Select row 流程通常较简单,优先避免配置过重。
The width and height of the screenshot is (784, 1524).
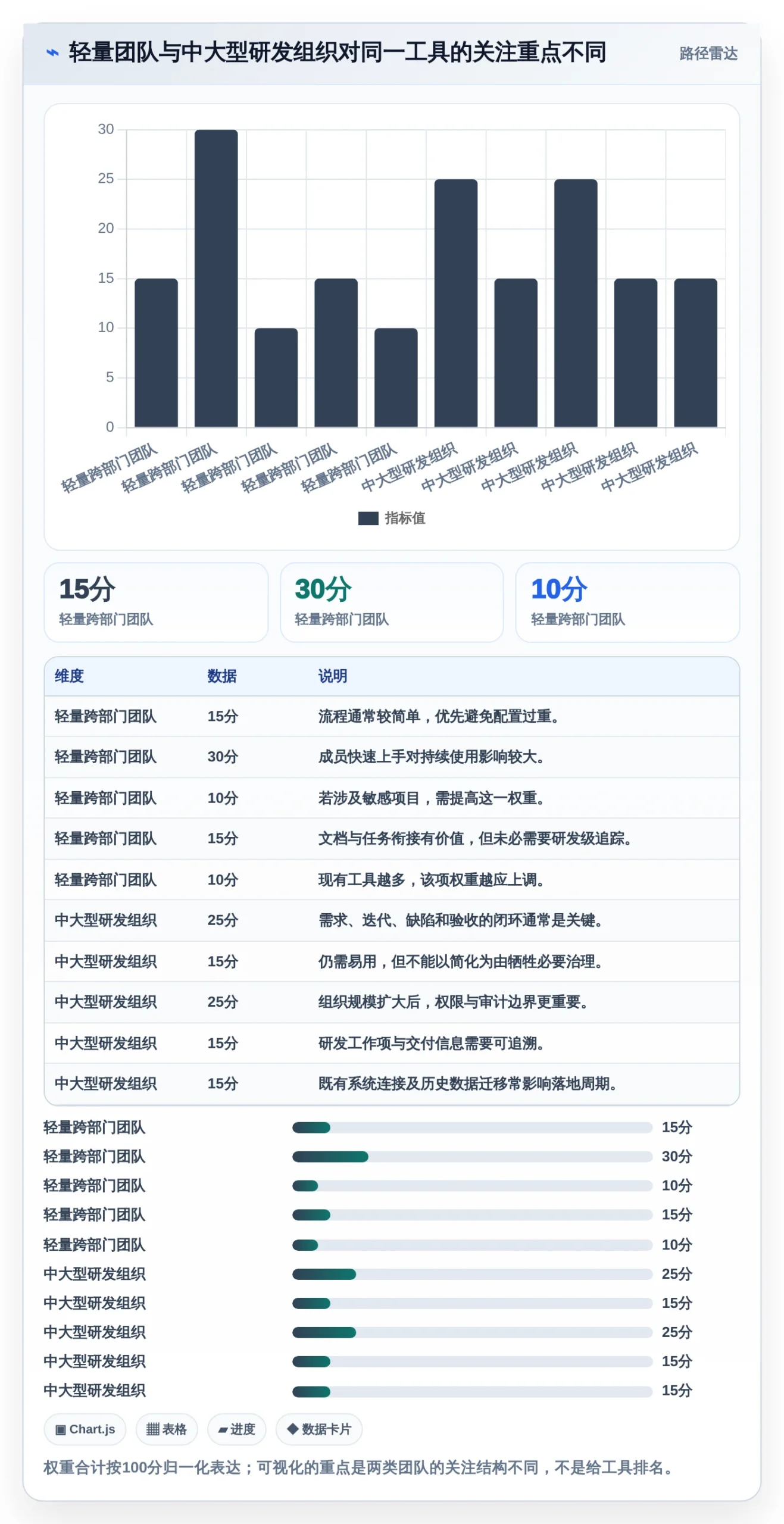(392, 716)
